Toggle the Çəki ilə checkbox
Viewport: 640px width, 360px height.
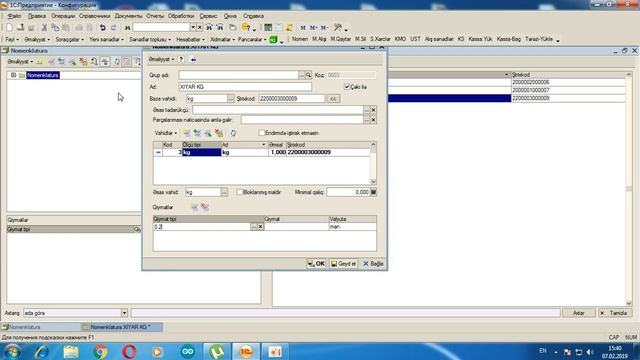347,87
